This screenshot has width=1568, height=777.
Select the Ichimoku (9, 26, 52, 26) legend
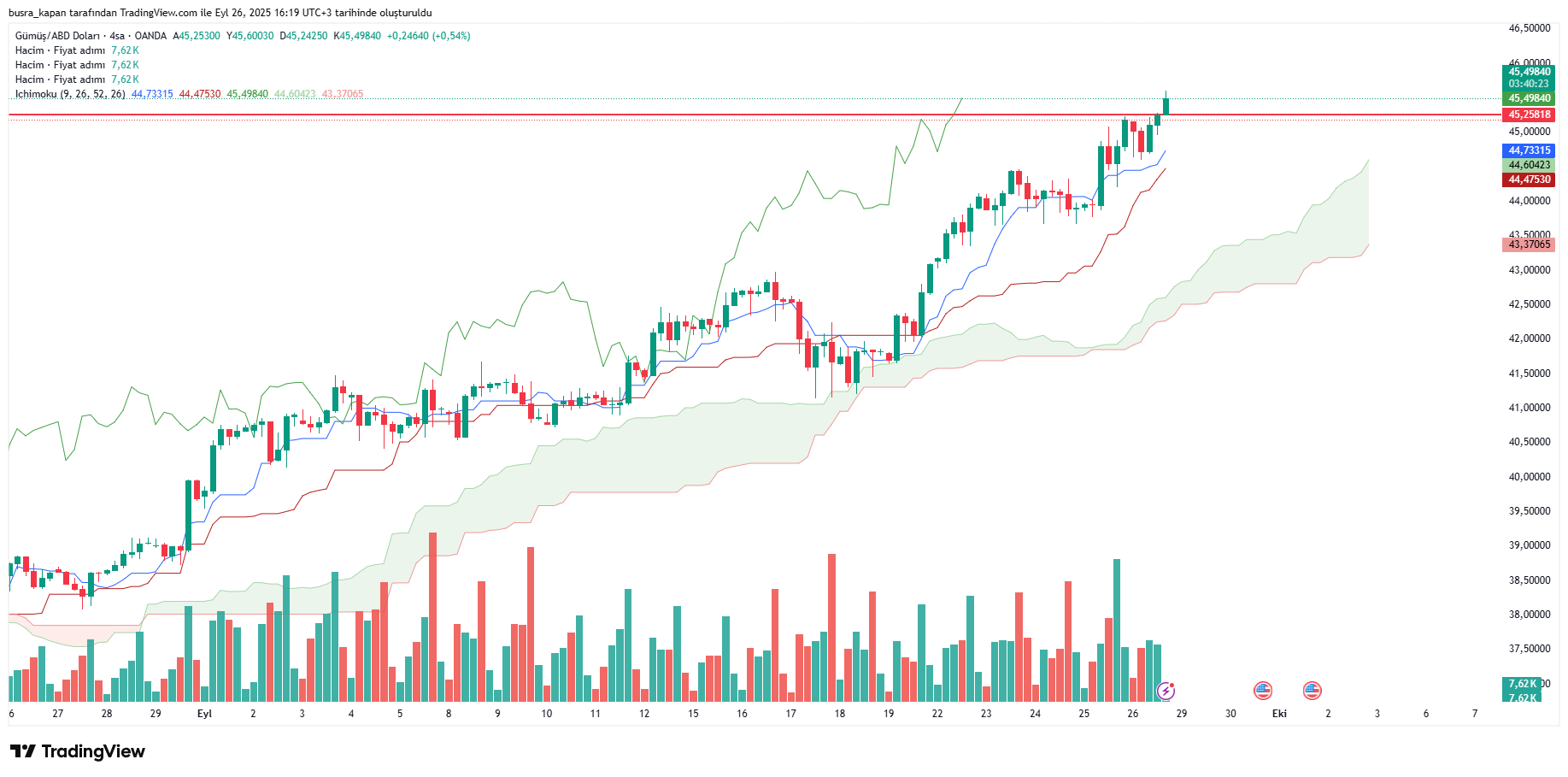pyautogui.click(x=70, y=94)
